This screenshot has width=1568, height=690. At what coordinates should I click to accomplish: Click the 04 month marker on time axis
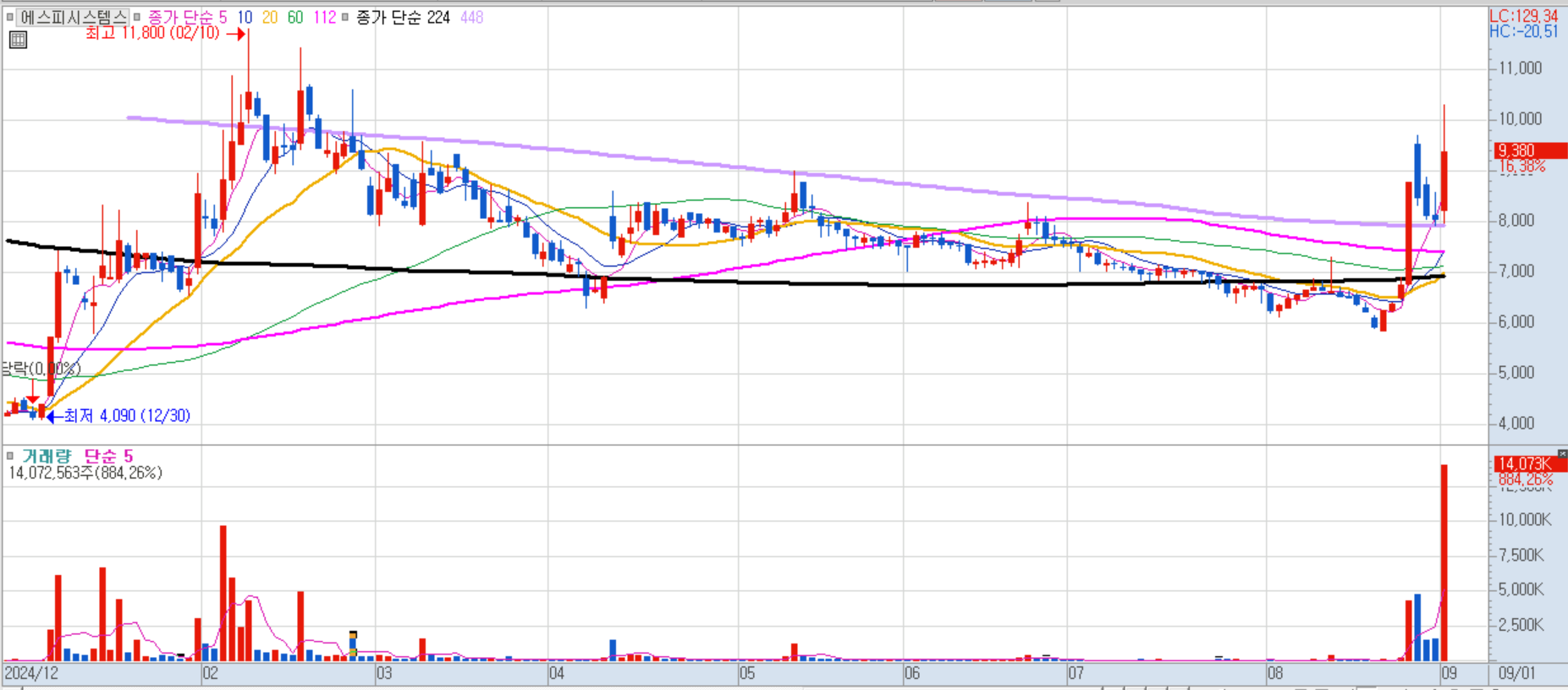click(x=557, y=673)
